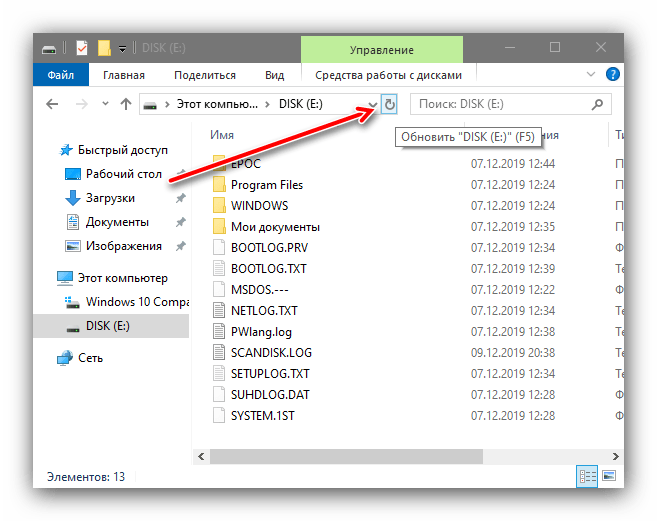Click the magnifier search icon
The height and width of the screenshot is (521, 657).
pyautogui.click(x=598, y=104)
